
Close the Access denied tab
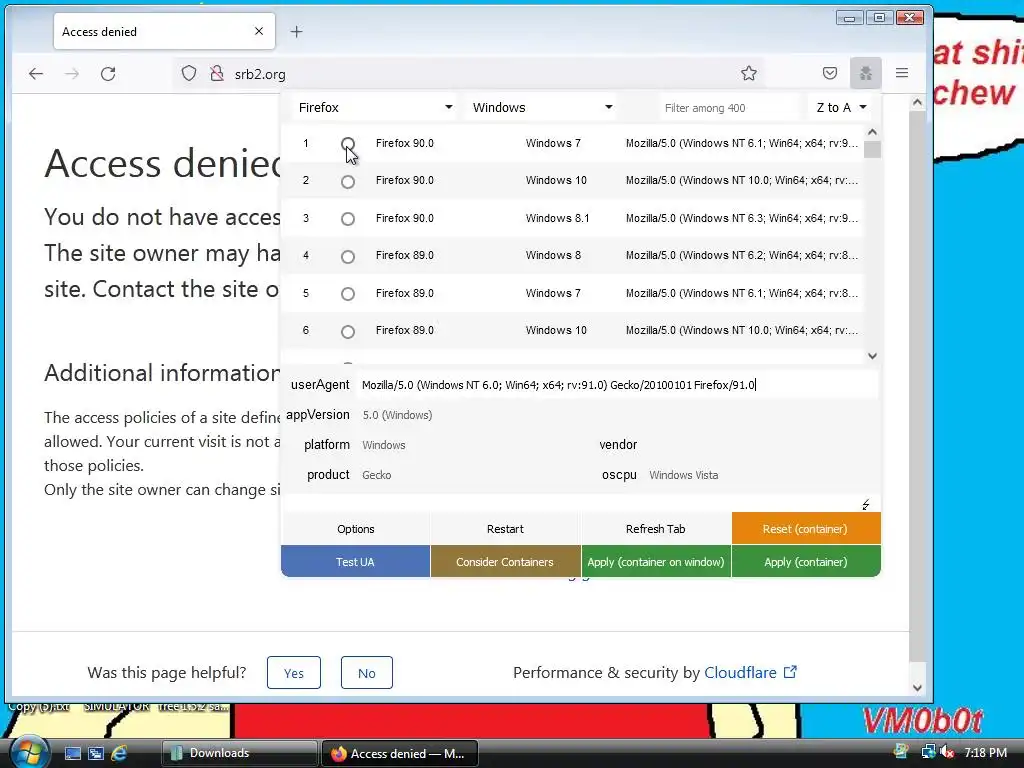pyautogui.click(x=259, y=31)
